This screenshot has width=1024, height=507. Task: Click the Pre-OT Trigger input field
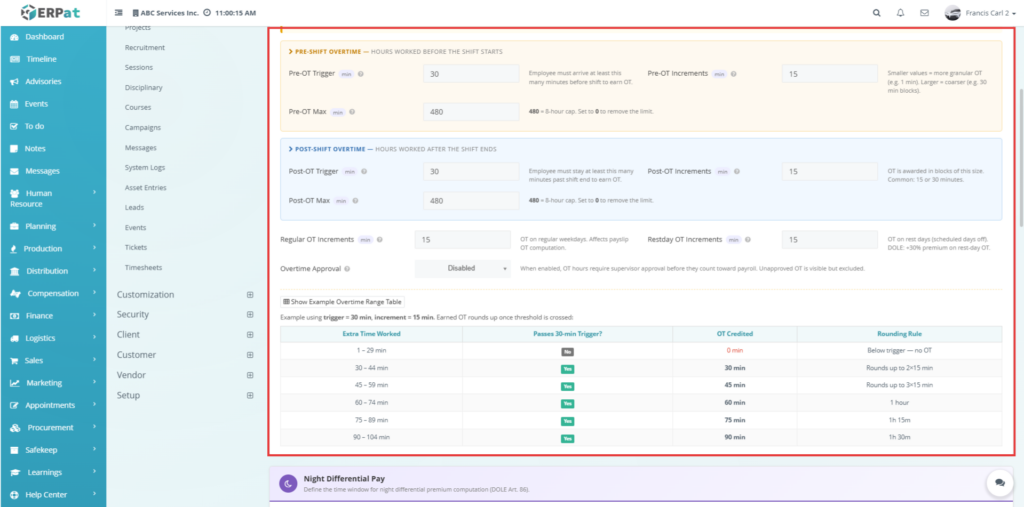point(471,74)
